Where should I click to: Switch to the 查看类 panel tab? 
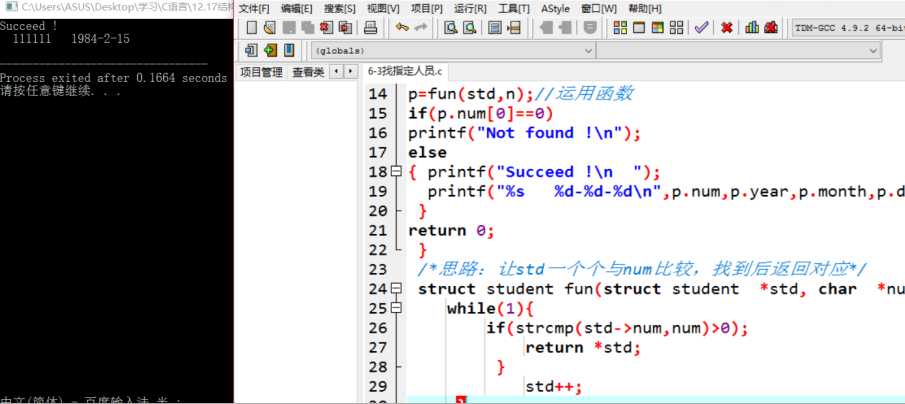coord(308,72)
